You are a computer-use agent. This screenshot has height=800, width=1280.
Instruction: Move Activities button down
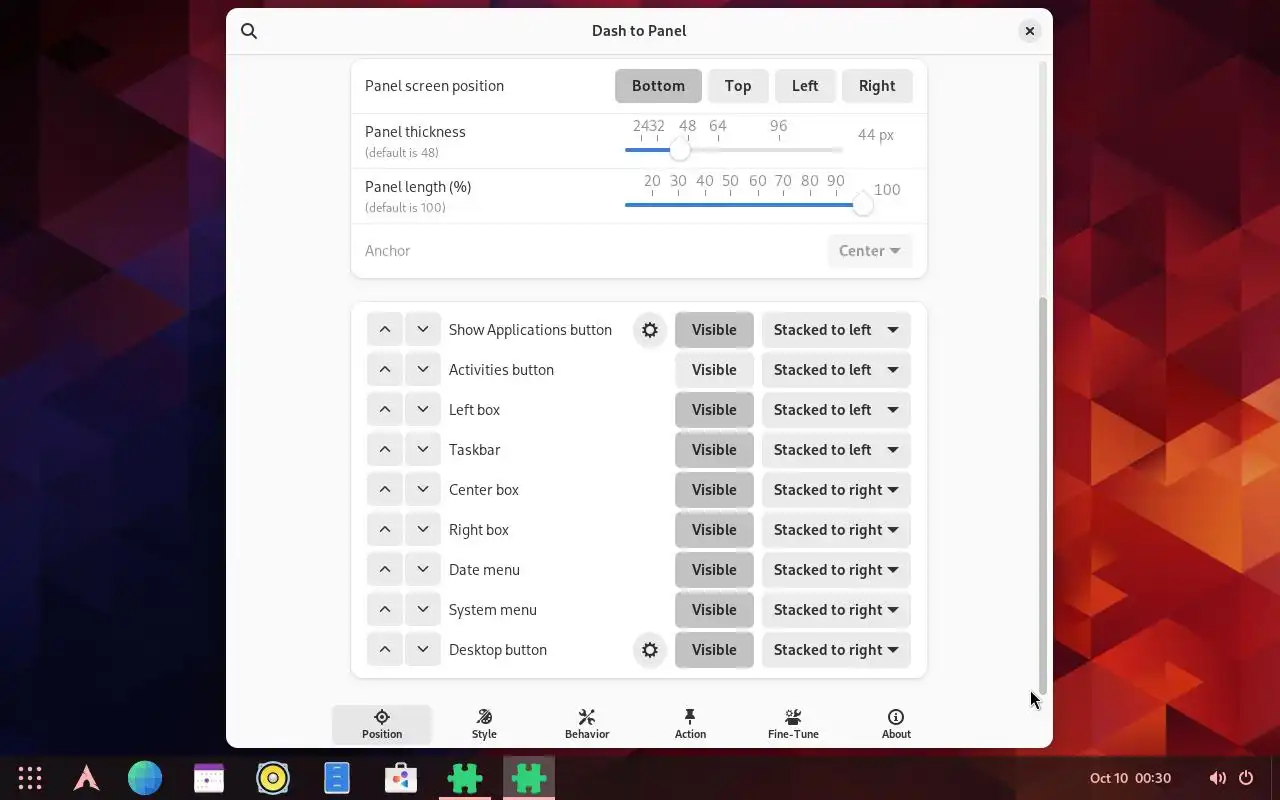tap(423, 370)
